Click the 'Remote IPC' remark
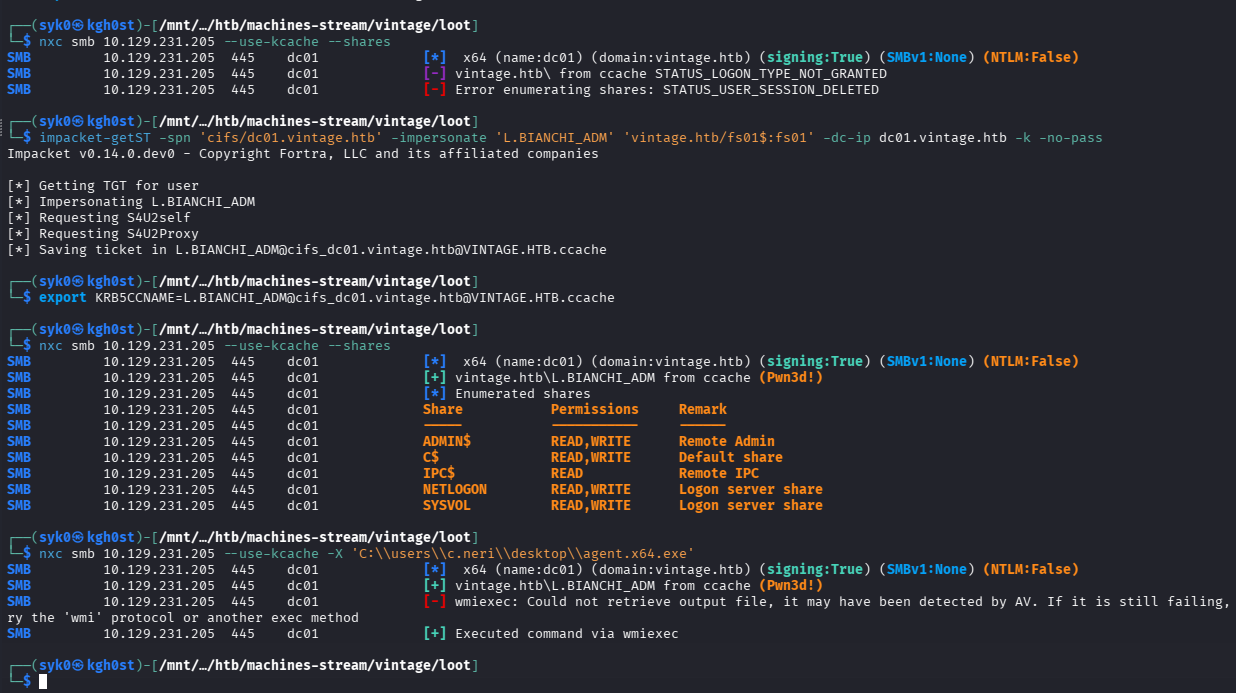The height and width of the screenshot is (693, 1236). (719, 473)
